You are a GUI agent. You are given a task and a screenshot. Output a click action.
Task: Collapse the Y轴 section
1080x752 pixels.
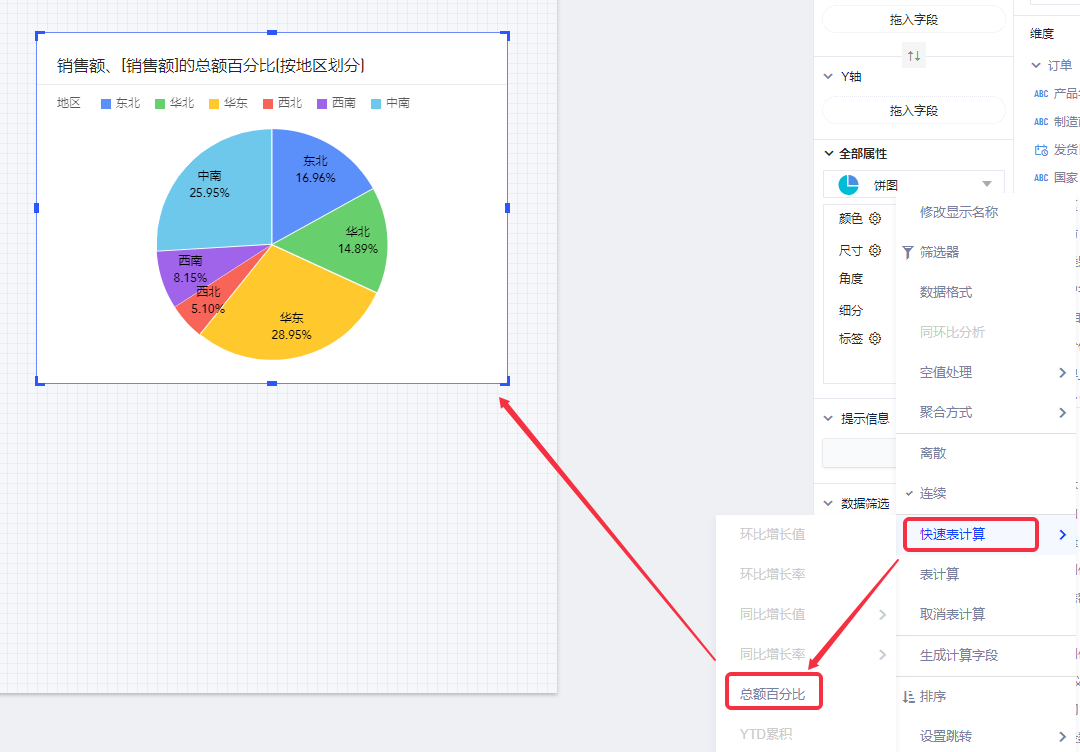tap(828, 76)
